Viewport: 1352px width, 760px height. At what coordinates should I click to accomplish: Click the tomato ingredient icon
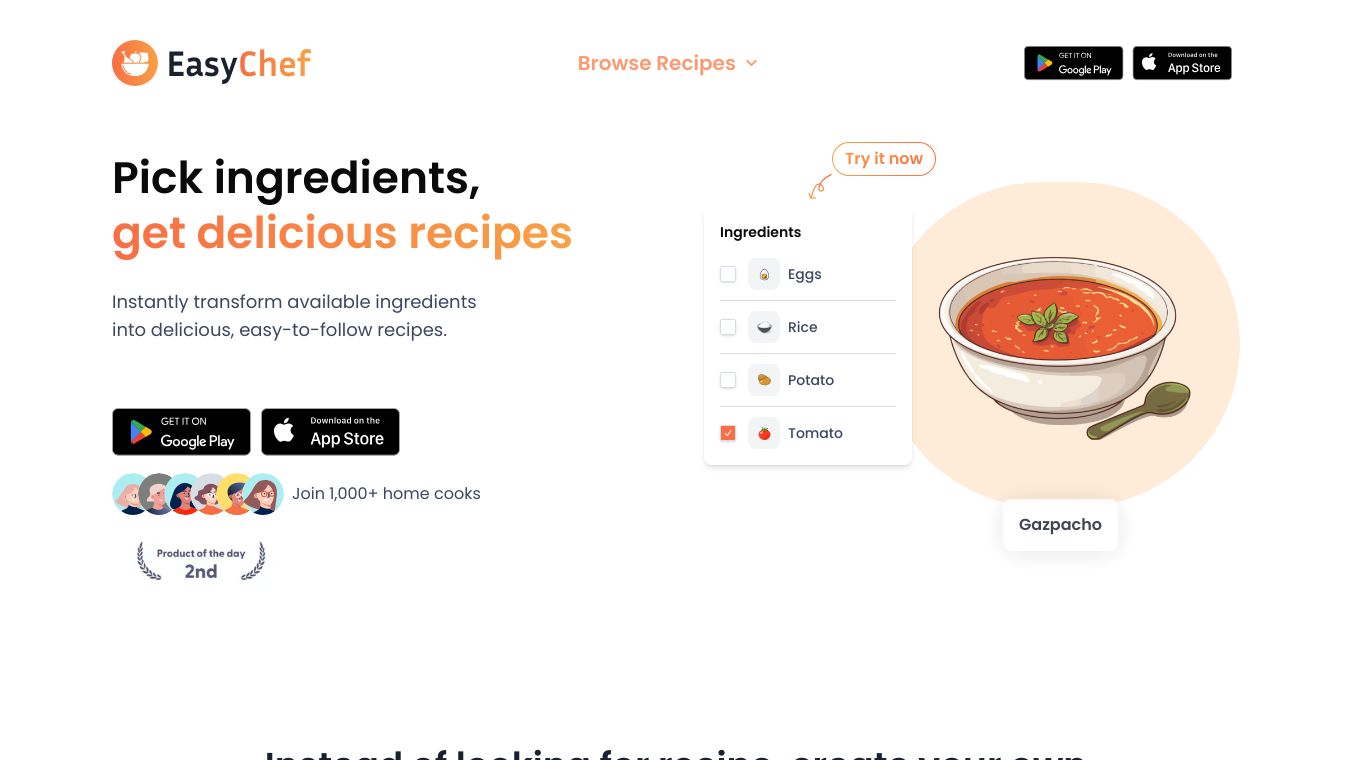pos(764,433)
